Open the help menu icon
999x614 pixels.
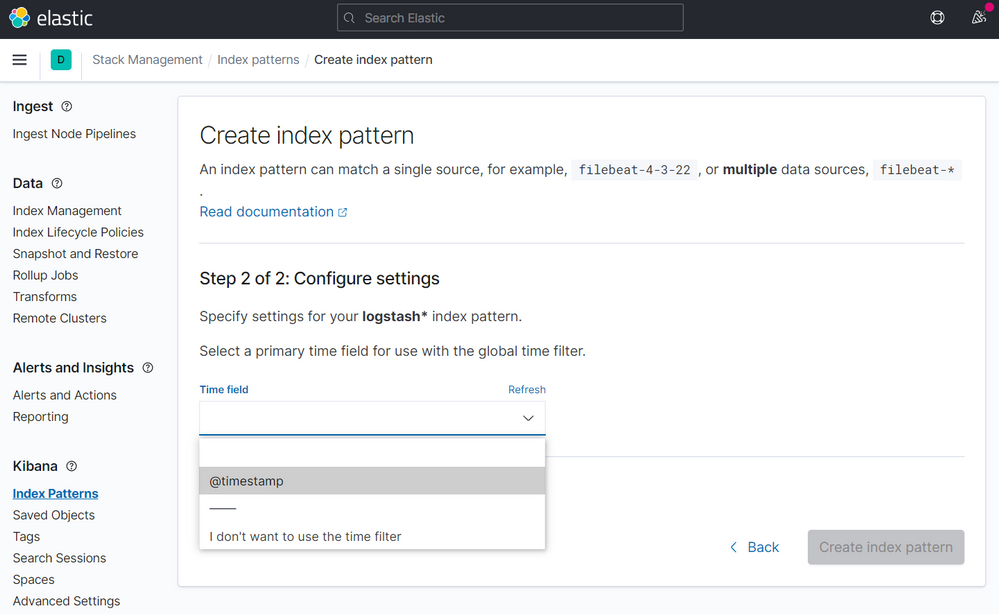pyautogui.click(x=937, y=18)
